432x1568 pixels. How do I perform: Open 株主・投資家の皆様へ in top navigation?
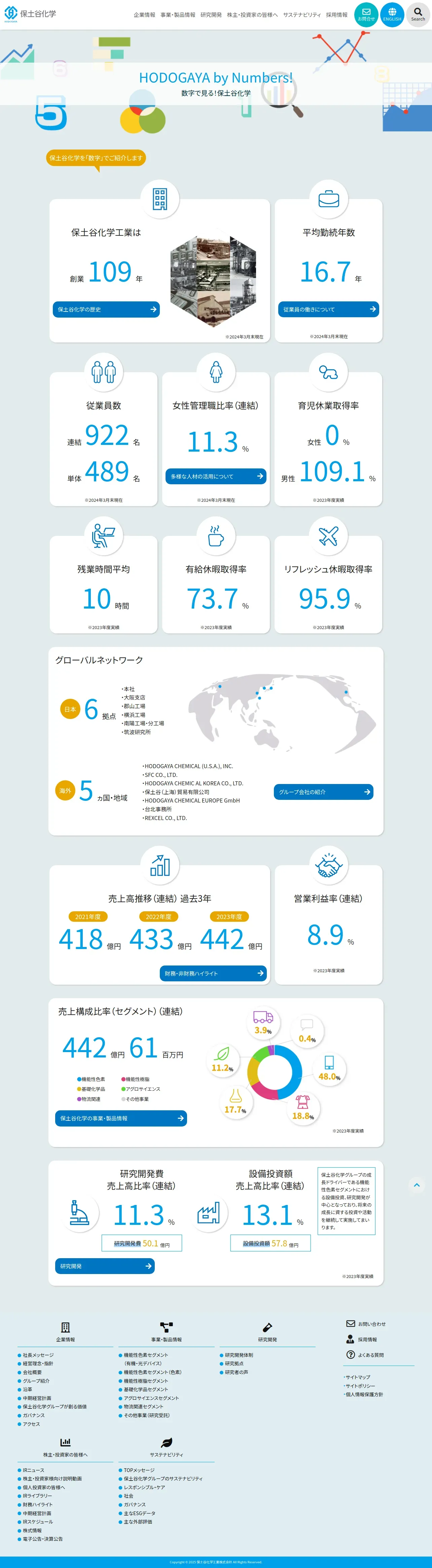(253, 14)
